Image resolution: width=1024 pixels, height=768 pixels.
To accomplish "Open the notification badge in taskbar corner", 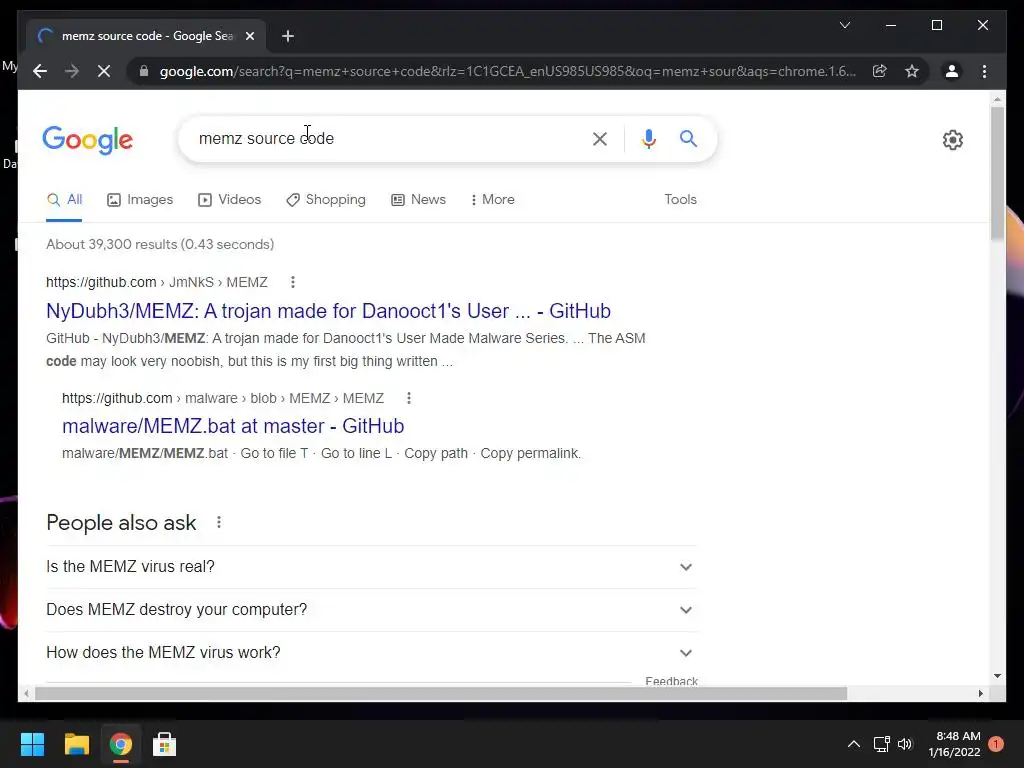I will click(x=996, y=744).
